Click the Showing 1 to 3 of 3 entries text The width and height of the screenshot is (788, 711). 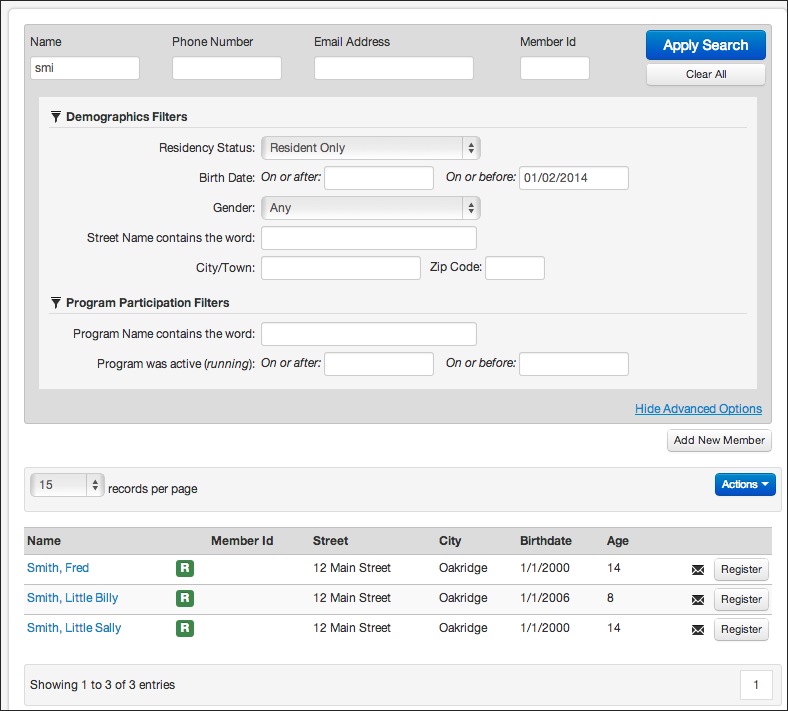[103, 685]
